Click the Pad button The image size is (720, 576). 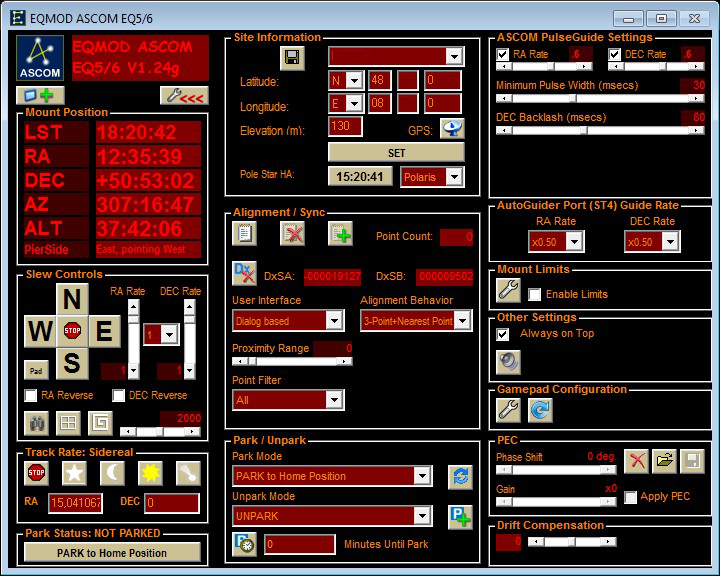(x=36, y=370)
